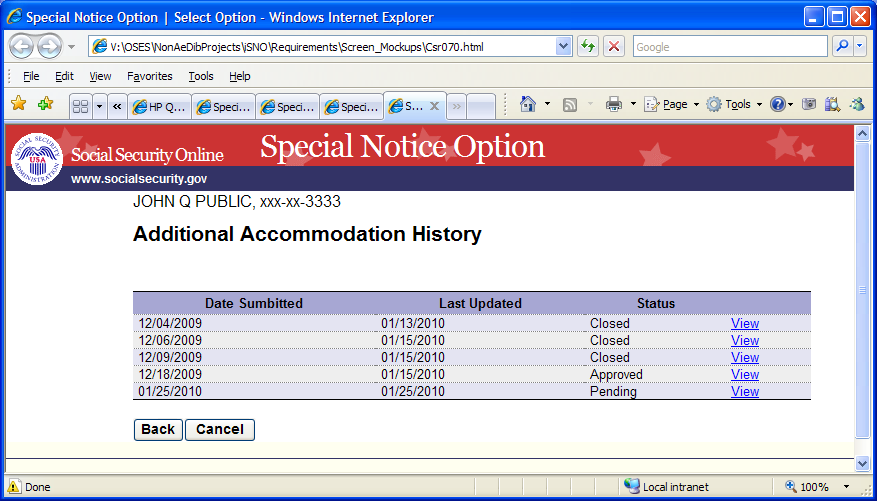Click the Cancel button
This screenshot has height=501, width=877.
(220, 429)
